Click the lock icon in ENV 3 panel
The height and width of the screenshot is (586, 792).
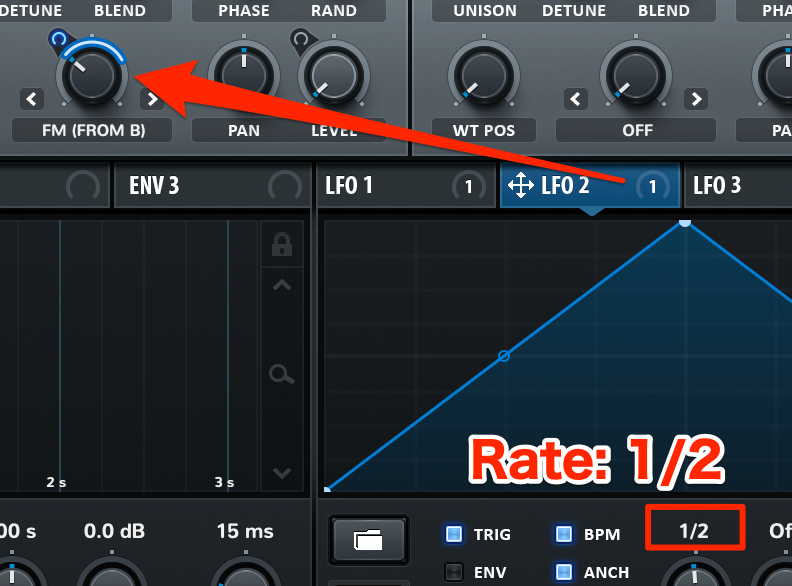pos(282,245)
